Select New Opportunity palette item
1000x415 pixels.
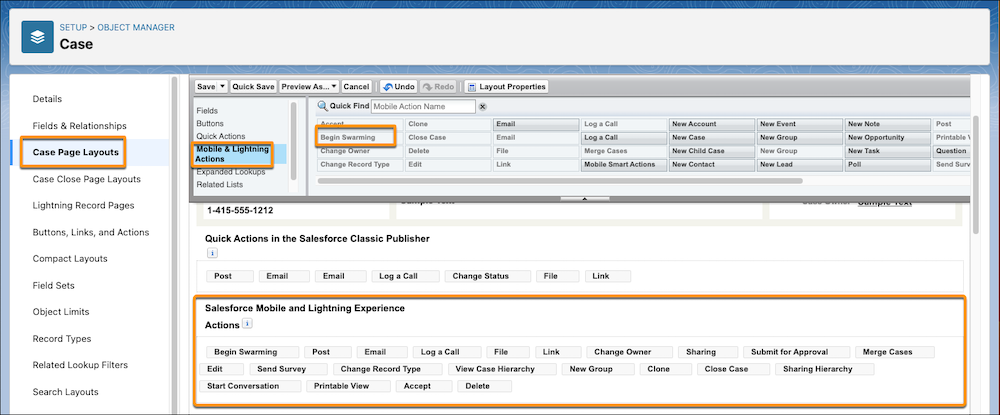click(x=888, y=137)
